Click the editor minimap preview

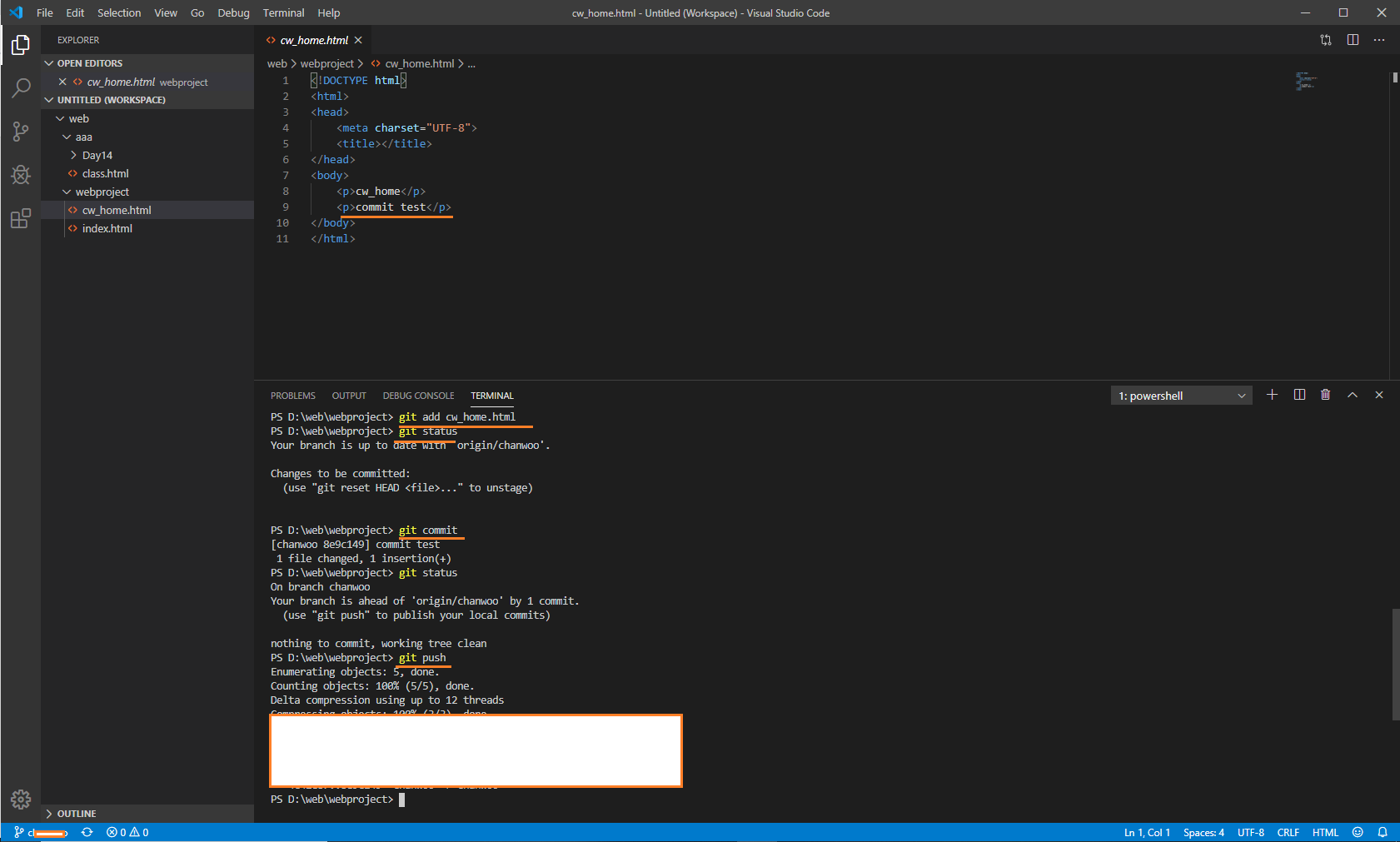click(x=1306, y=81)
